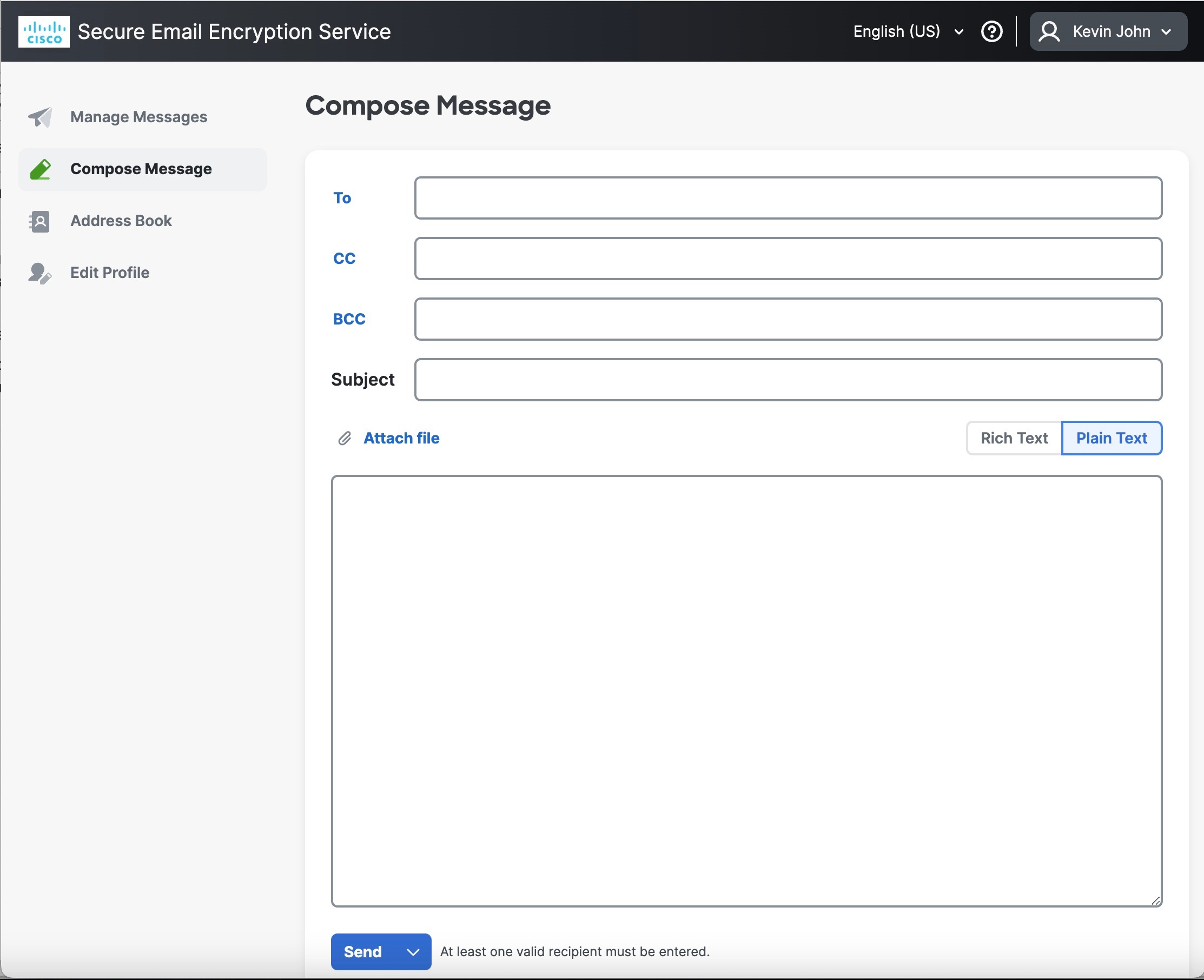Viewport: 1204px width, 980px height.
Task: Open the Address Book contact icon
Action: tap(39, 221)
